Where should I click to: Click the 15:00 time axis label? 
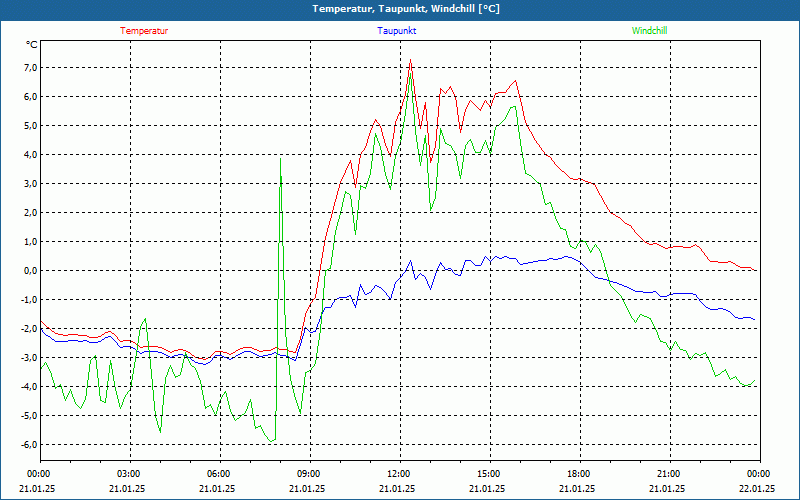[487, 474]
